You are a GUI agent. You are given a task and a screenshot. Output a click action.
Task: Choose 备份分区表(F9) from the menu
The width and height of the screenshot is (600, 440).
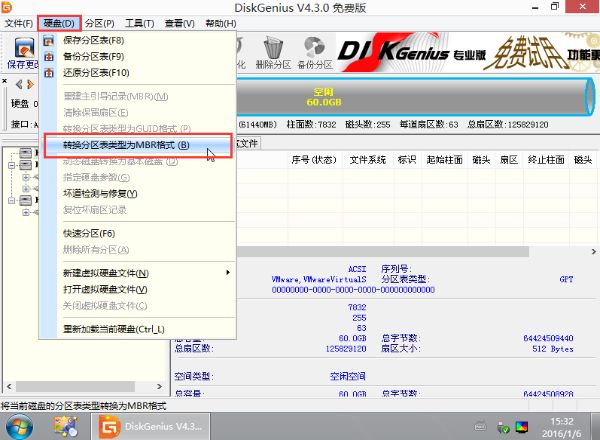(x=138, y=56)
